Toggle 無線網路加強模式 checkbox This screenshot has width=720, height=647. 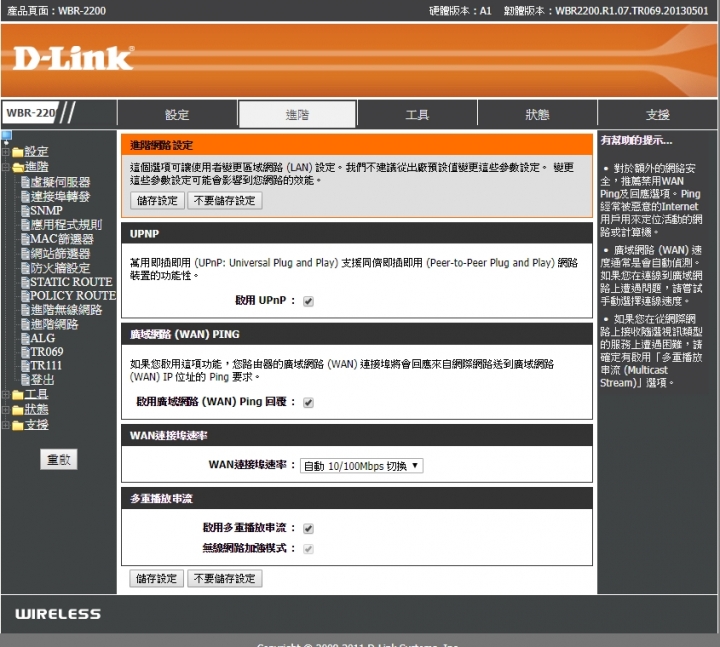coord(308,549)
